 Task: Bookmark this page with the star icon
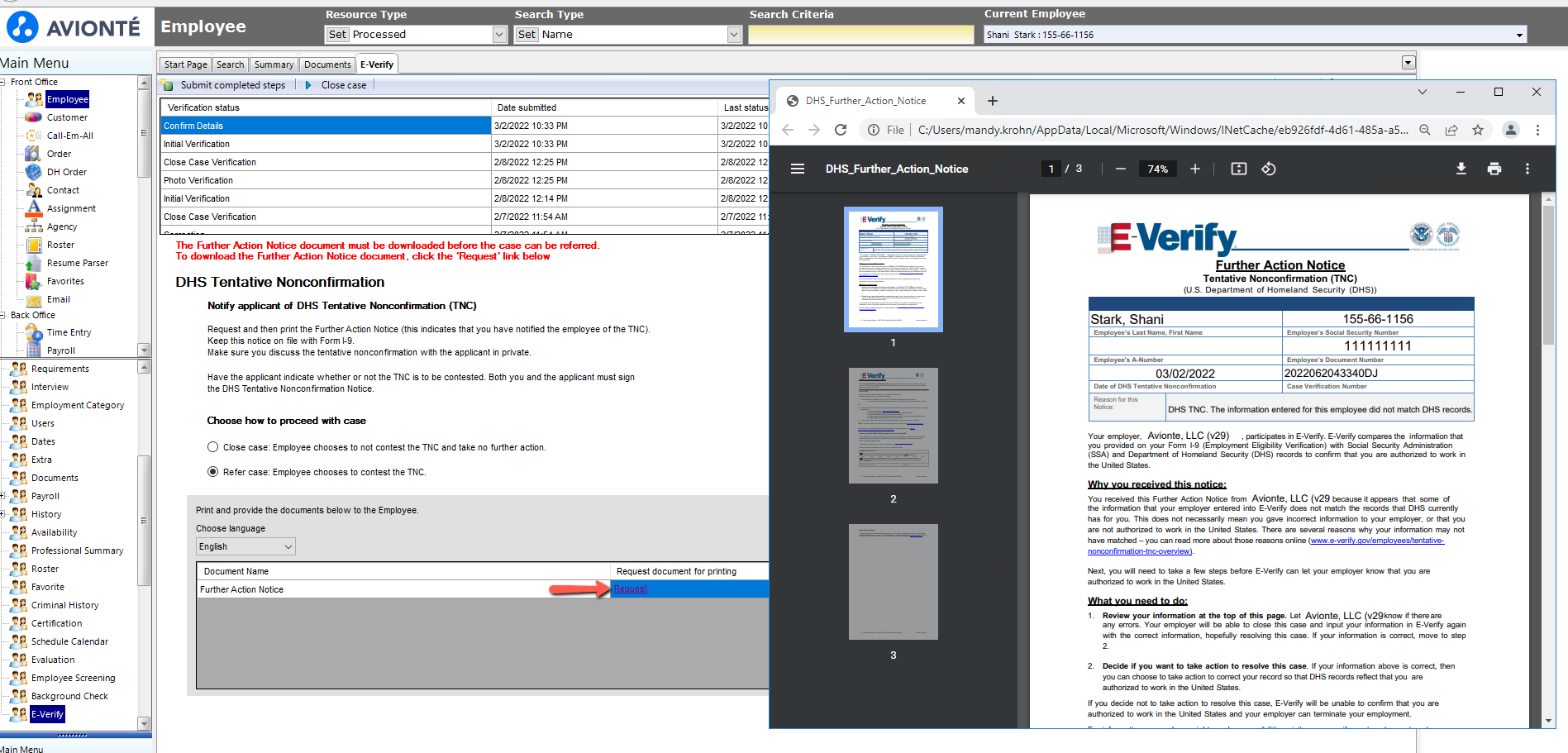1478,130
